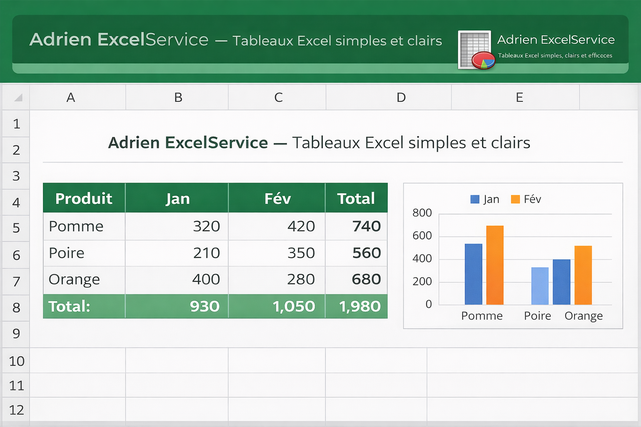Select row 12 header
Screen dimensions: 641x427
[x=15, y=410]
